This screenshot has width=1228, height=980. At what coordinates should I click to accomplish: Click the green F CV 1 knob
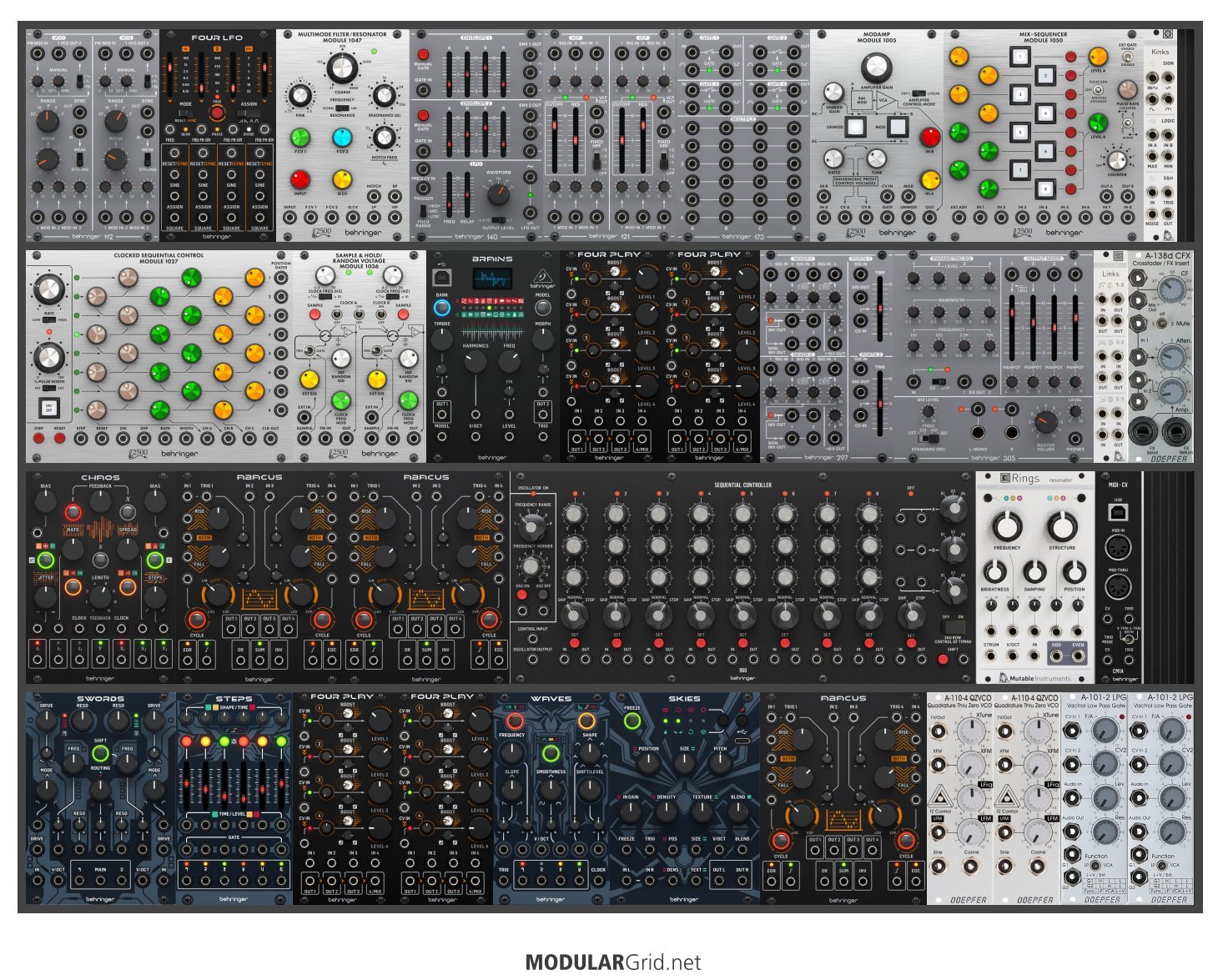pyautogui.click(x=299, y=138)
